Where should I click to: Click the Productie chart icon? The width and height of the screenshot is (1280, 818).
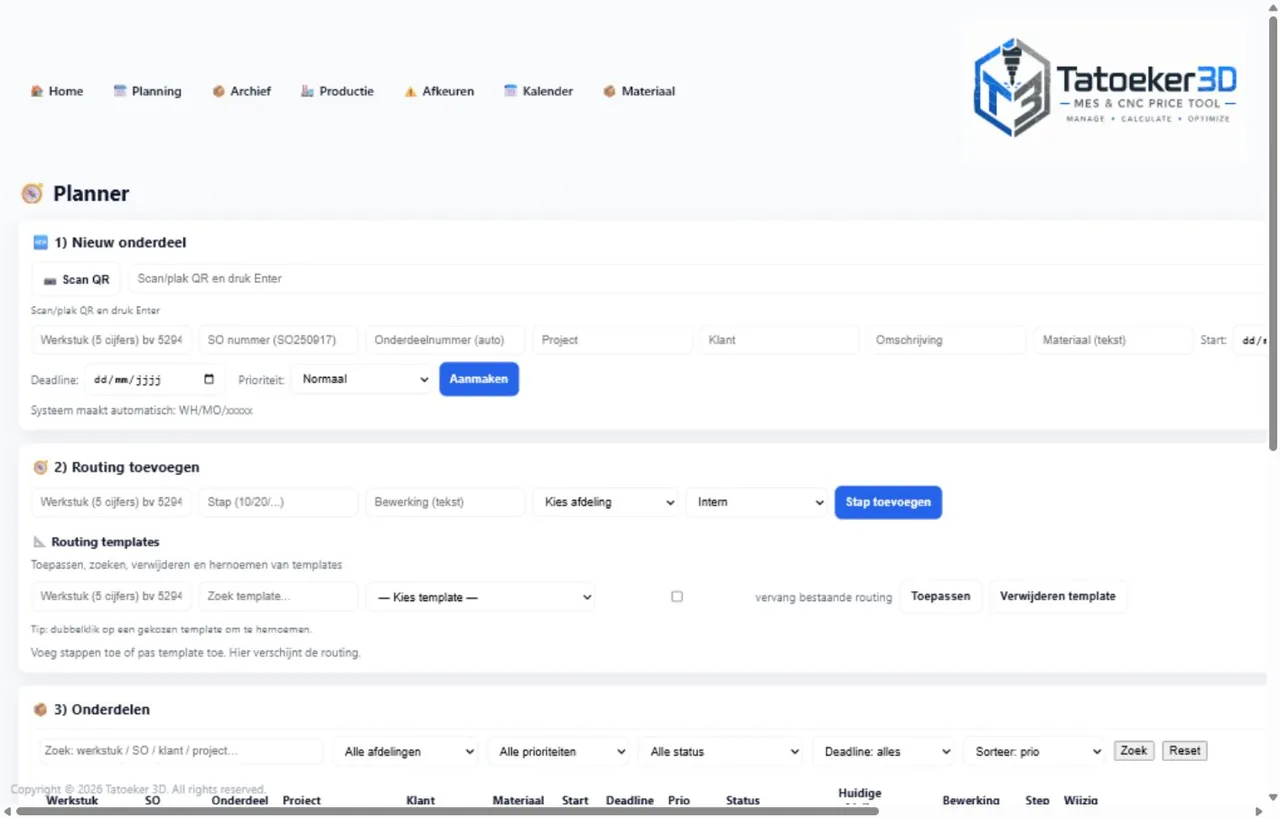(307, 91)
